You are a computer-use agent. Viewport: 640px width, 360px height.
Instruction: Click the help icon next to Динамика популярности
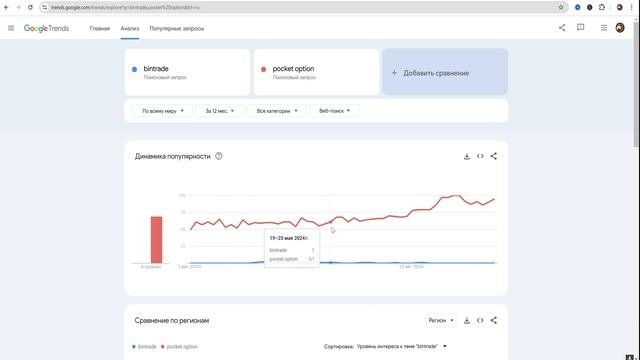tap(219, 156)
